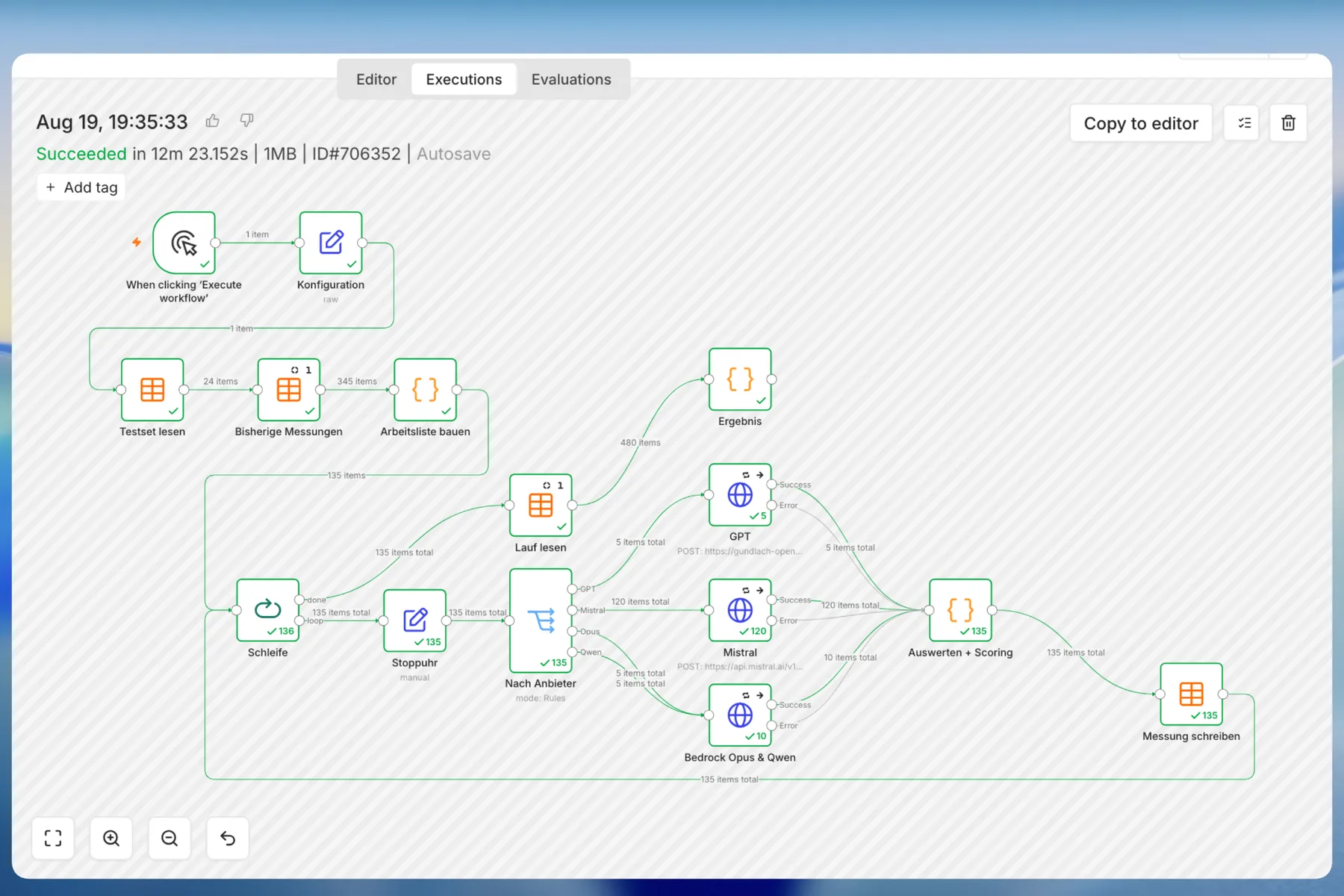Mark execution with thumbs up
The height and width of the screenshot is (896, 1344).
coord(213,120)
